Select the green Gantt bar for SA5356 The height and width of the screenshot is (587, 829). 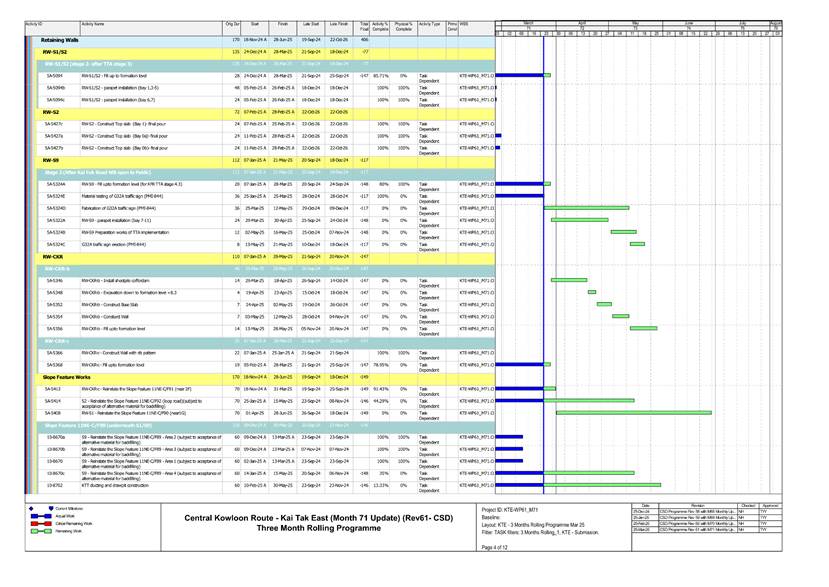[642, 328]
